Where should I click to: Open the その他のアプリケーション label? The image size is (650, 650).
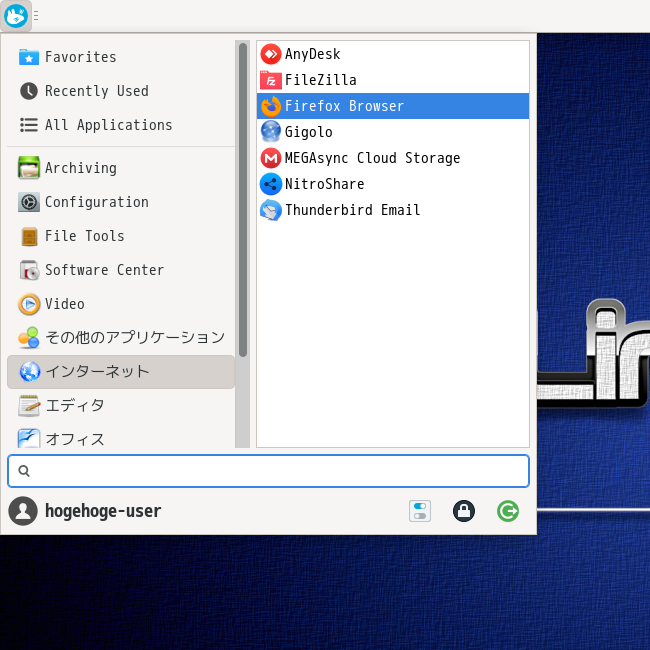[x=135, y=338]
